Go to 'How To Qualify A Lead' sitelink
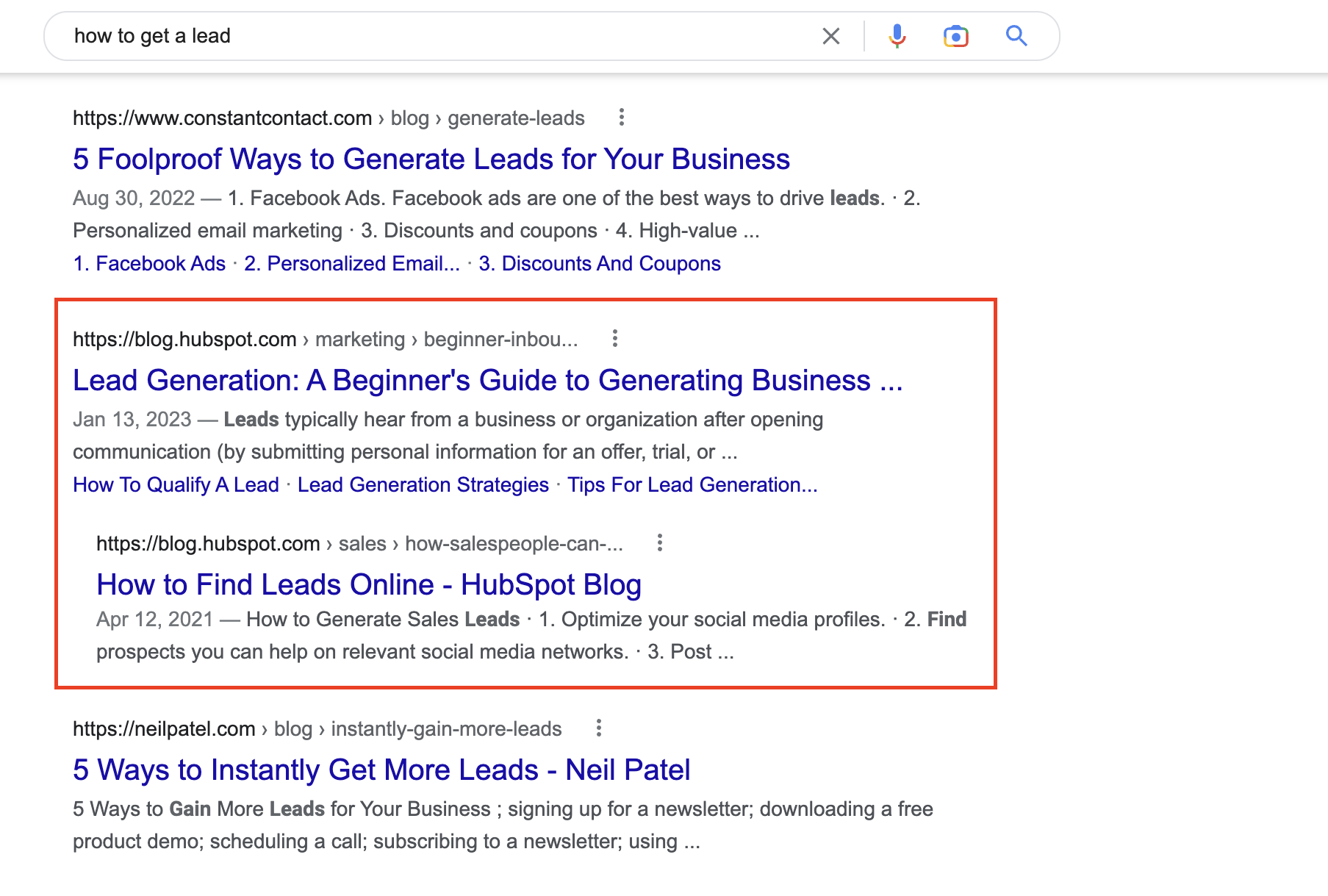This screenshot has height=896, width=1328. [176, 485]
